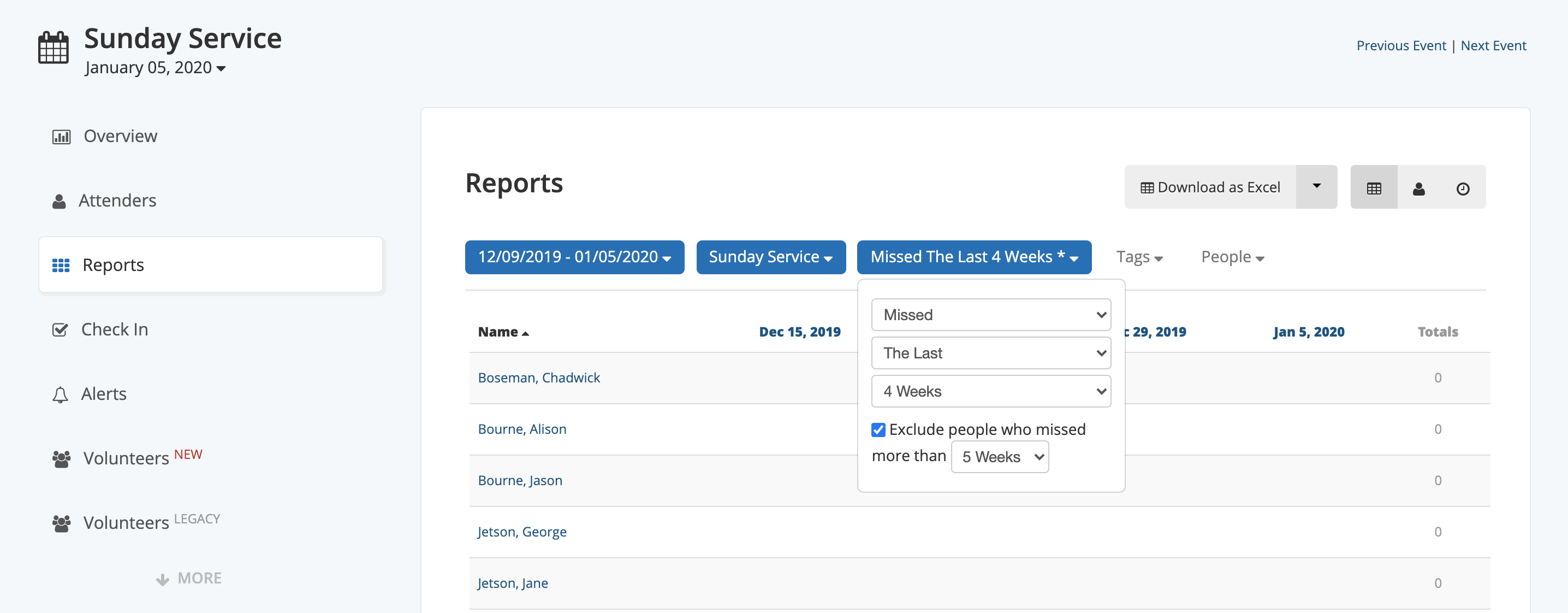Open Volunteers NEW in the sidebar

143,458
